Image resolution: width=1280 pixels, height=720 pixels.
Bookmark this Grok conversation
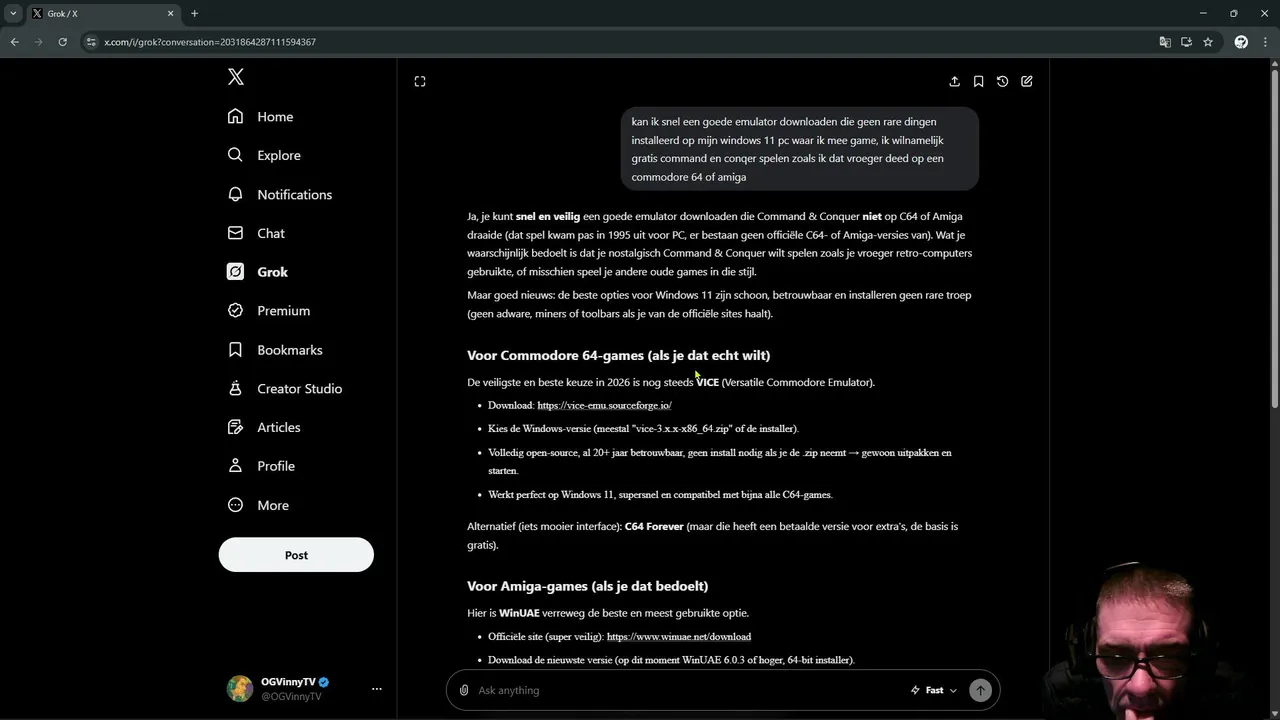coord(978,82)
